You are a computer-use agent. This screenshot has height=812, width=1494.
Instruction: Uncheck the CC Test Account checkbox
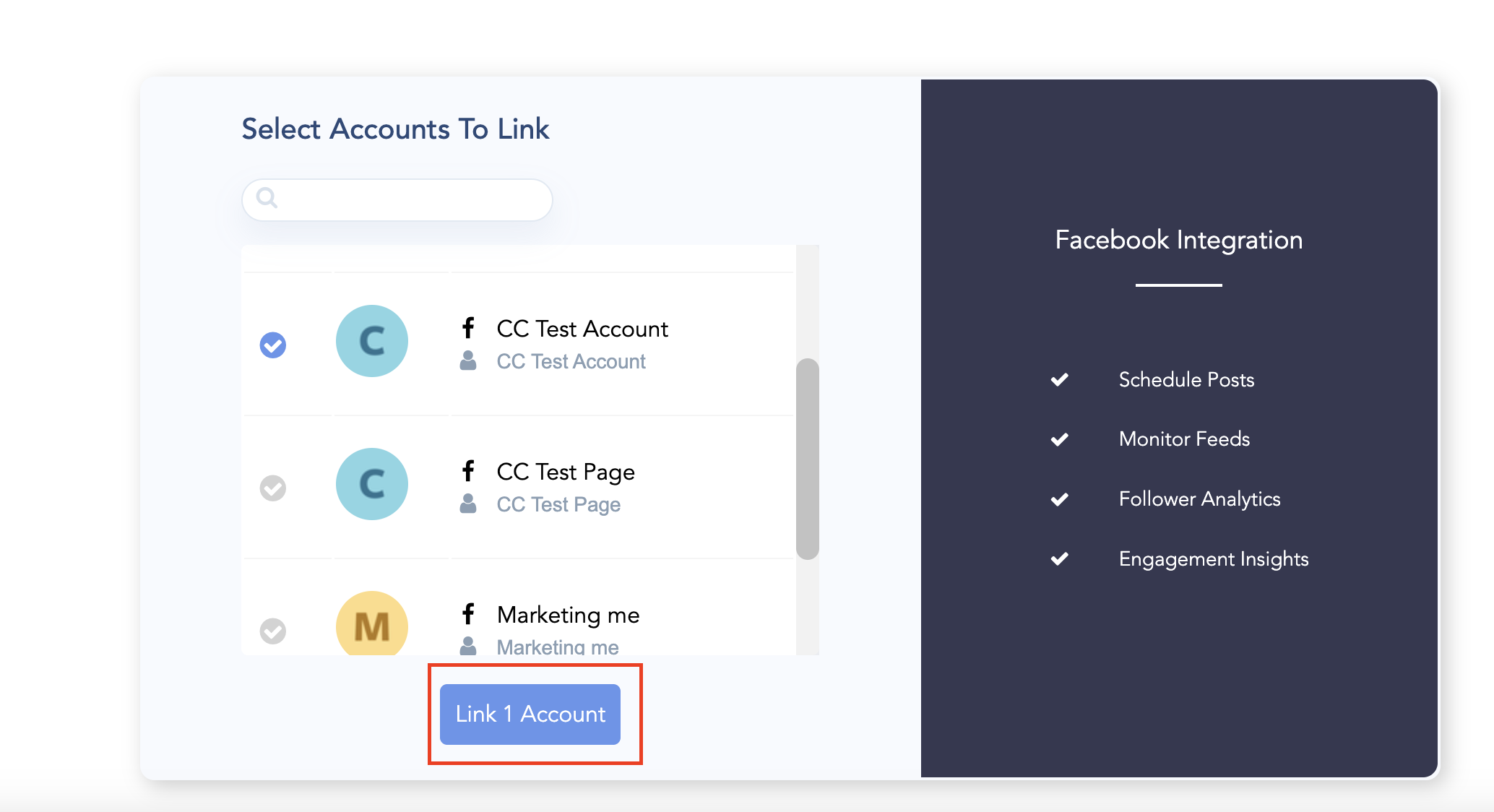[x=273, y=345]
